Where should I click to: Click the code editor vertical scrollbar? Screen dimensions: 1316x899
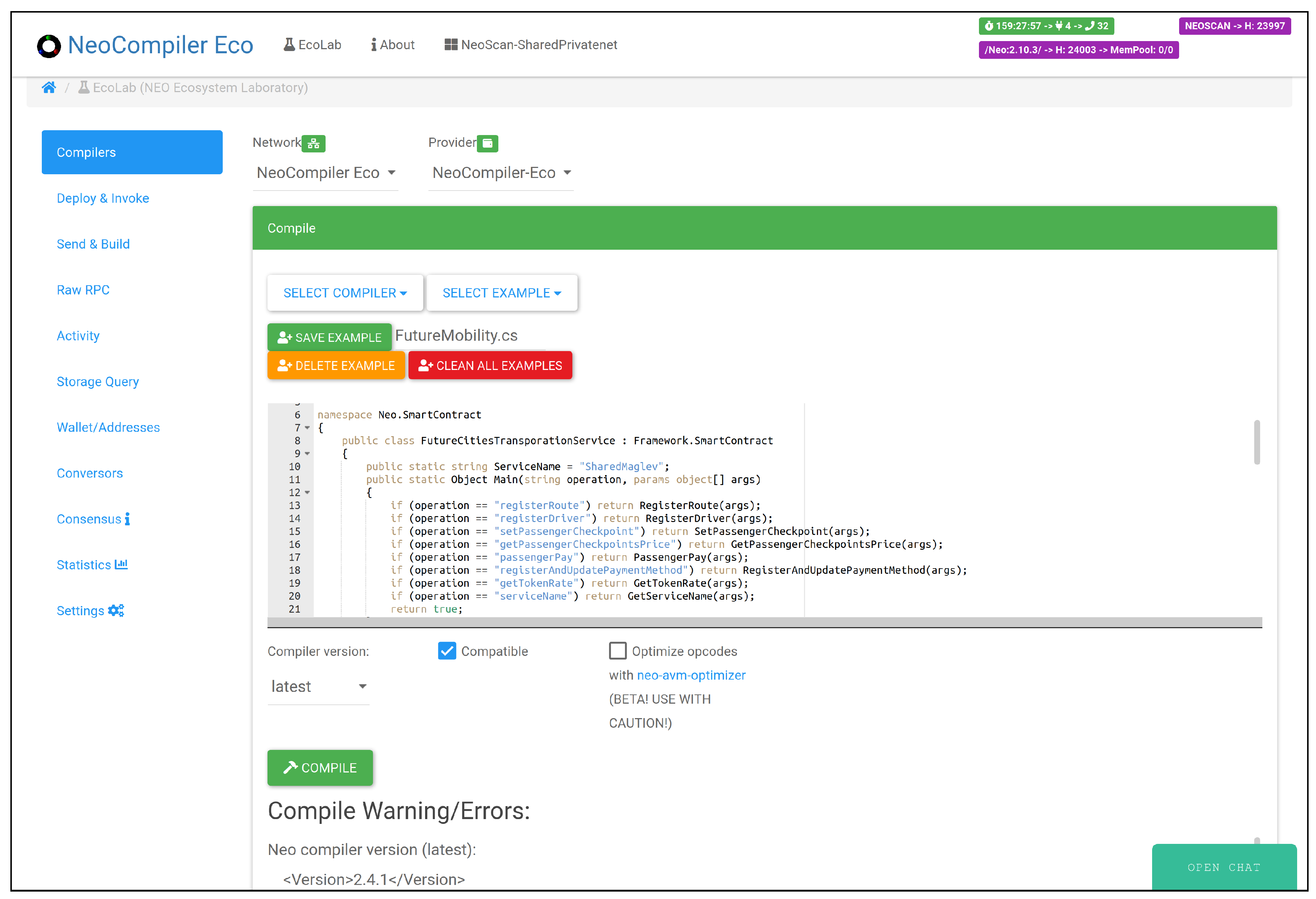click(x=1256, y=443)
